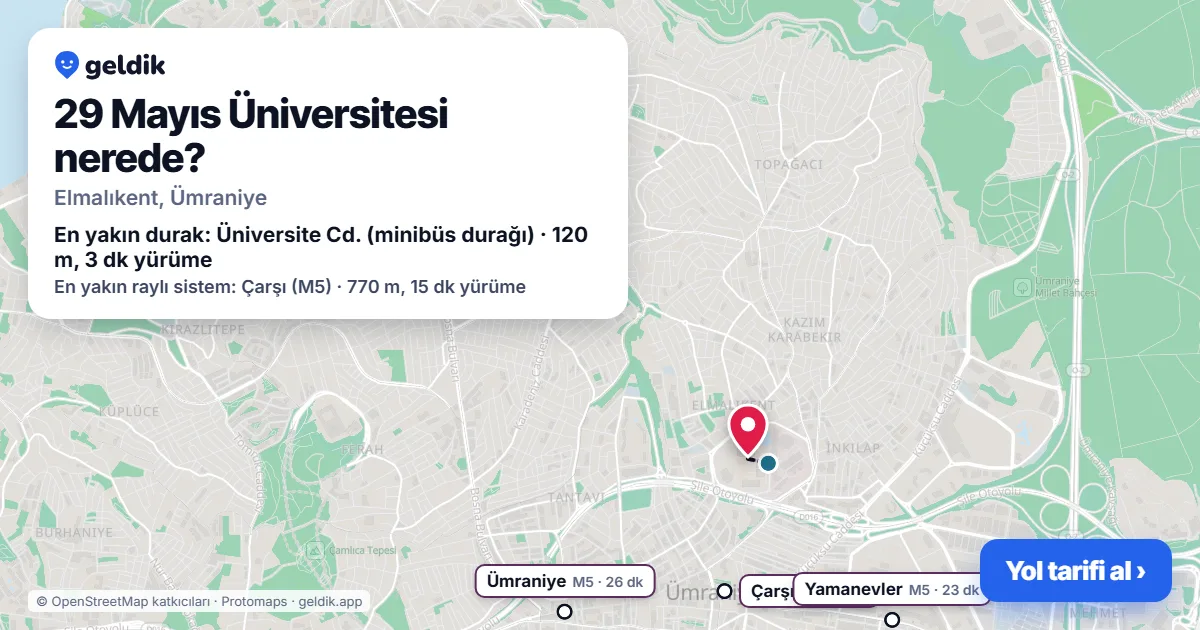Click the Get directions 'Yol tarifi al' button
This screenshot has width=1200, height=630.
tap(1075, 571)
